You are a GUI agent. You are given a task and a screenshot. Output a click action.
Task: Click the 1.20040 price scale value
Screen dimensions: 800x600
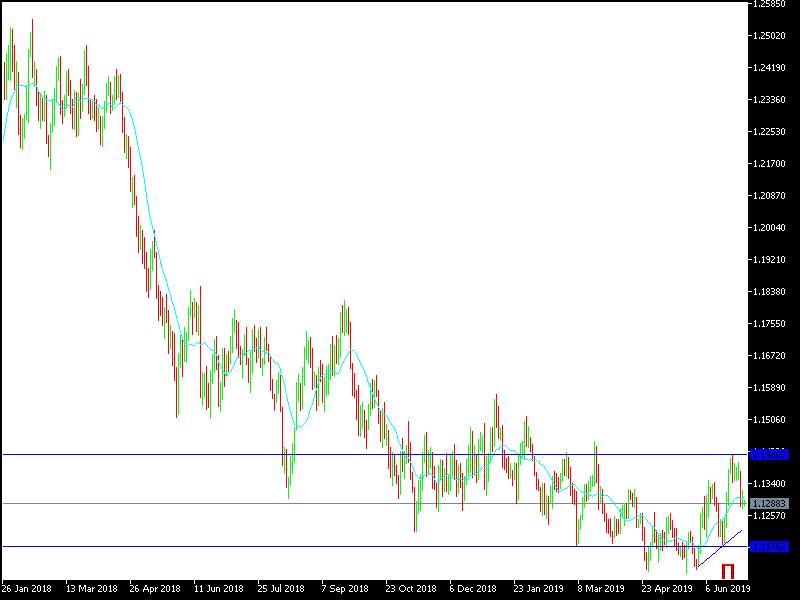(769, 228)
